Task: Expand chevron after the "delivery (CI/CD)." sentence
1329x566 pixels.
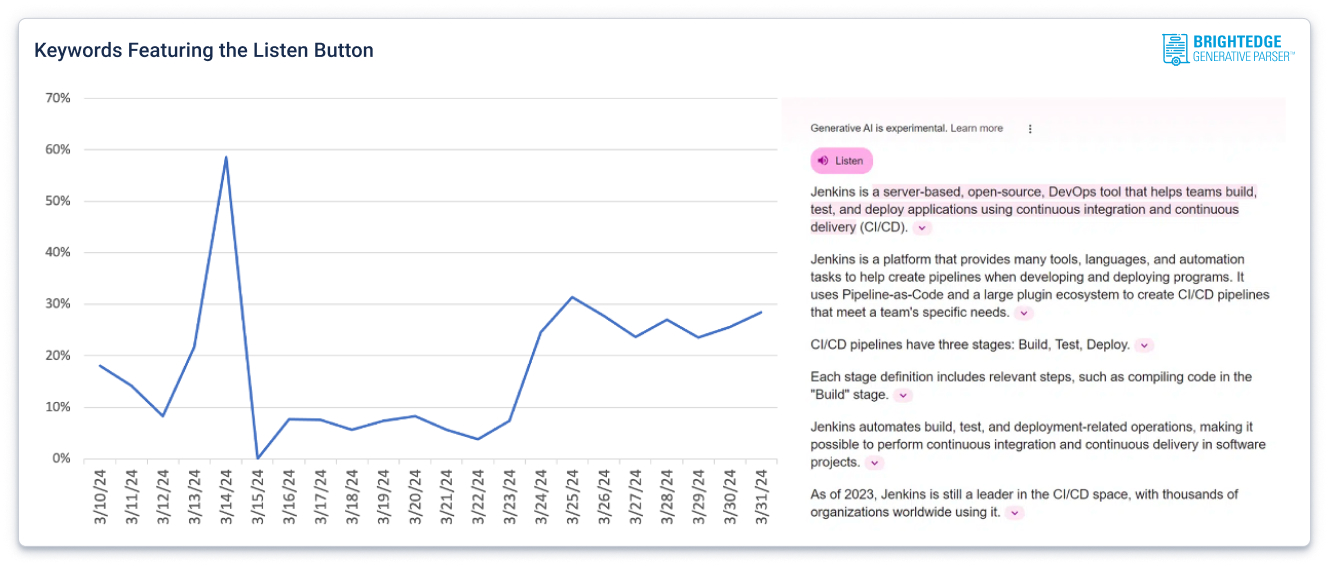Action: (x=922, y=228)
